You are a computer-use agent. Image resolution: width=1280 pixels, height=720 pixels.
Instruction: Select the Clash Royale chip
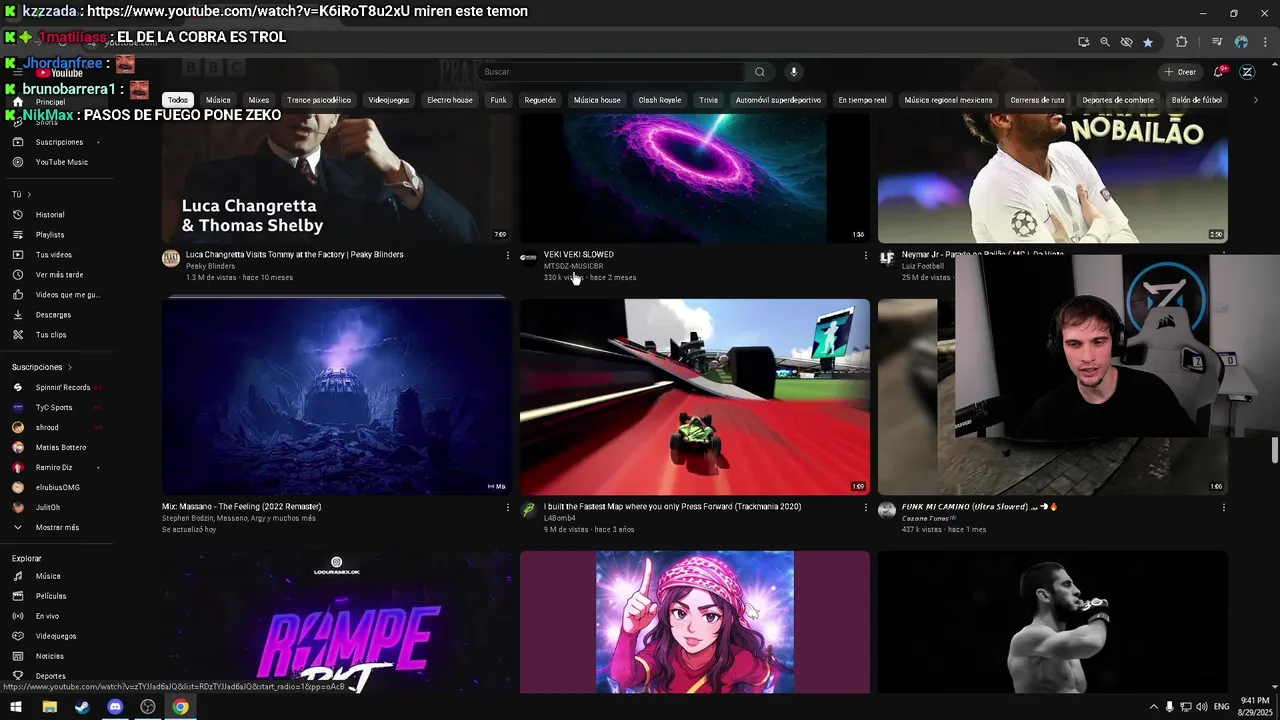pos(660,100)
